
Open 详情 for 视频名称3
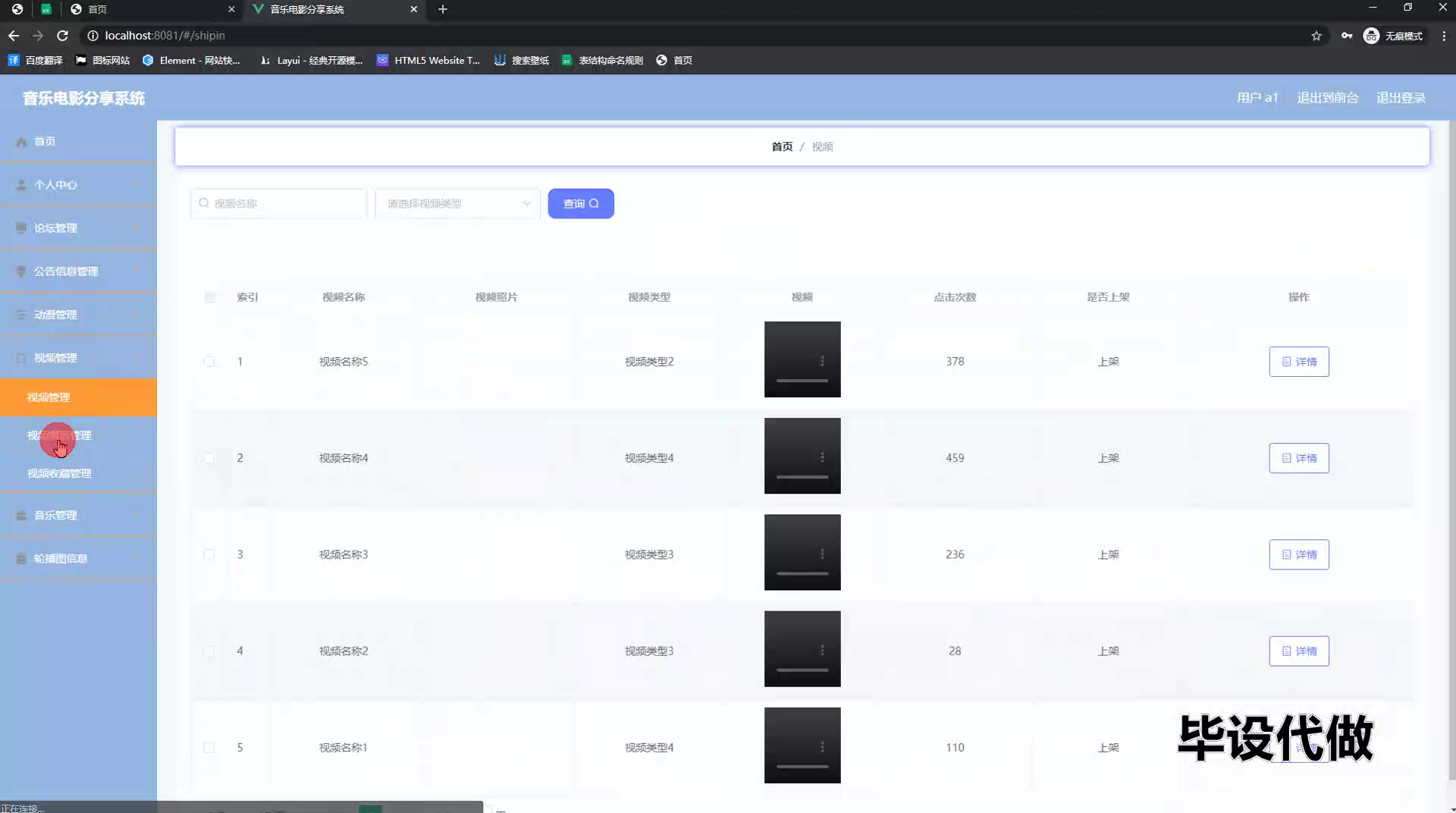pyautogui.click(x=1299, y=554)
